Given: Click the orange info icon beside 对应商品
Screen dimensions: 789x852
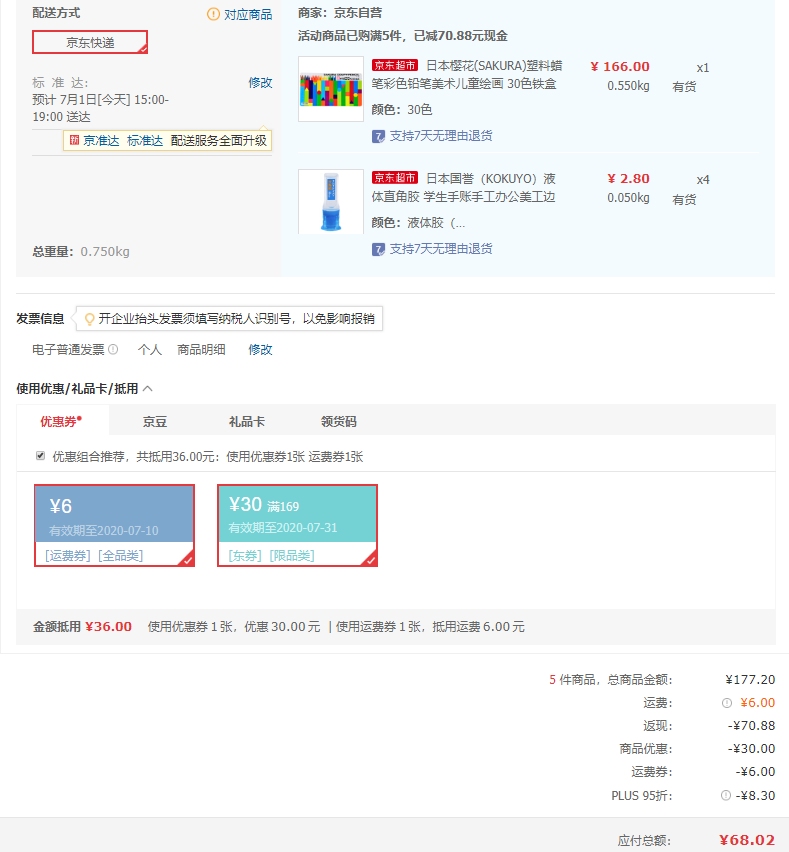Looking at the screenshot, I should [x=213, y=14].
